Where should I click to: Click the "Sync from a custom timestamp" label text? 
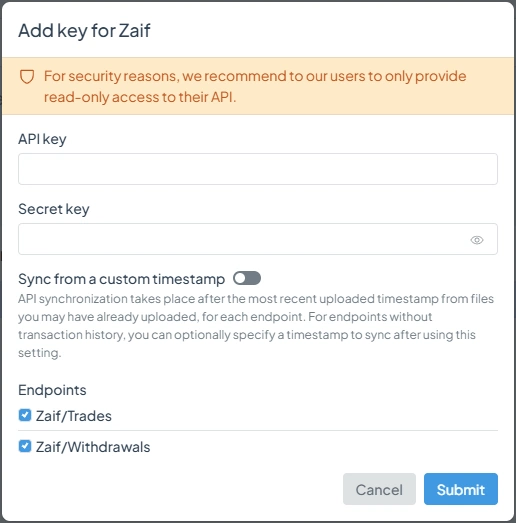tap(121, 279)
